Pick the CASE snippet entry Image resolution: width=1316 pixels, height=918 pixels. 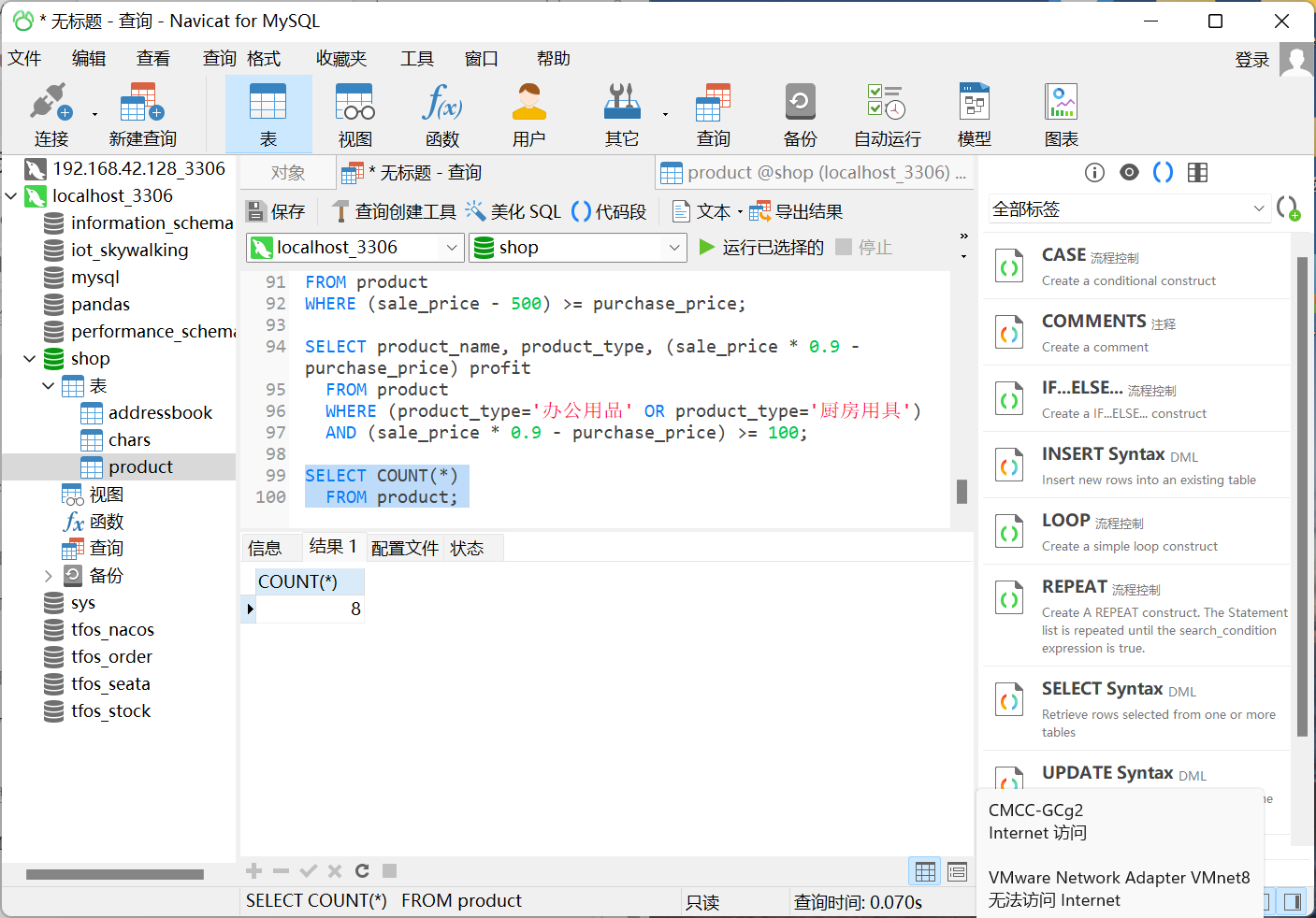[x=1136, y=266]
